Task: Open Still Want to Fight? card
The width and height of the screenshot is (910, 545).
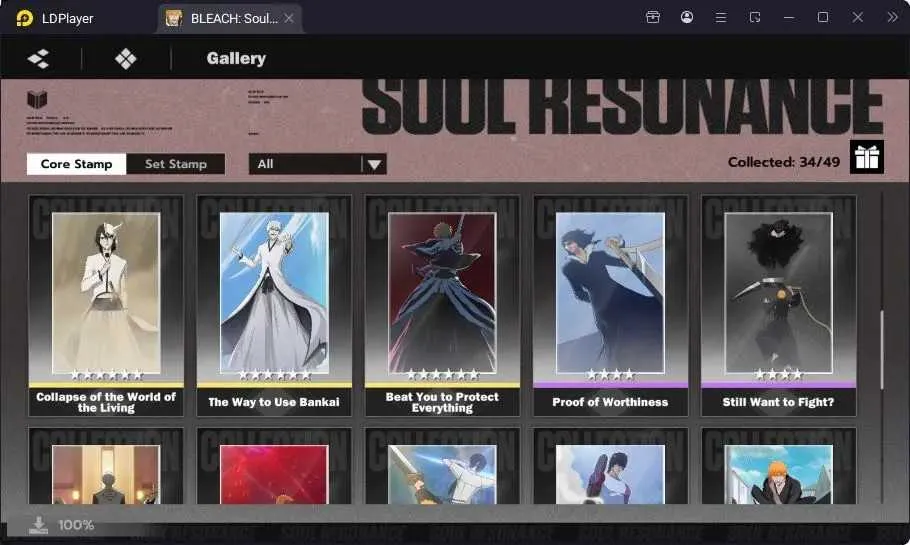Action: point(778,306)
